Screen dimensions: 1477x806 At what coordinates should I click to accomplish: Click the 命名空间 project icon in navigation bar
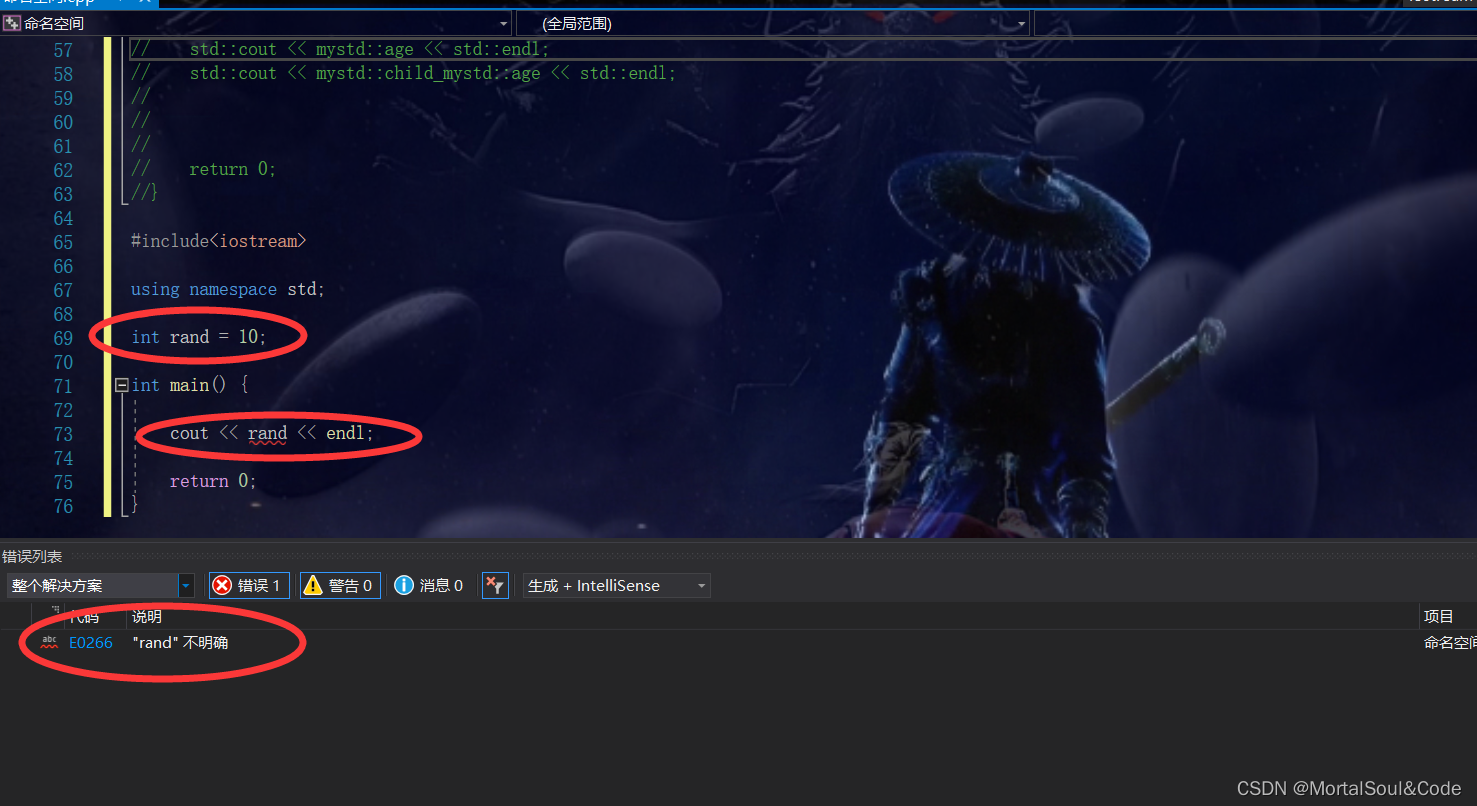click(x=12, y=23)
